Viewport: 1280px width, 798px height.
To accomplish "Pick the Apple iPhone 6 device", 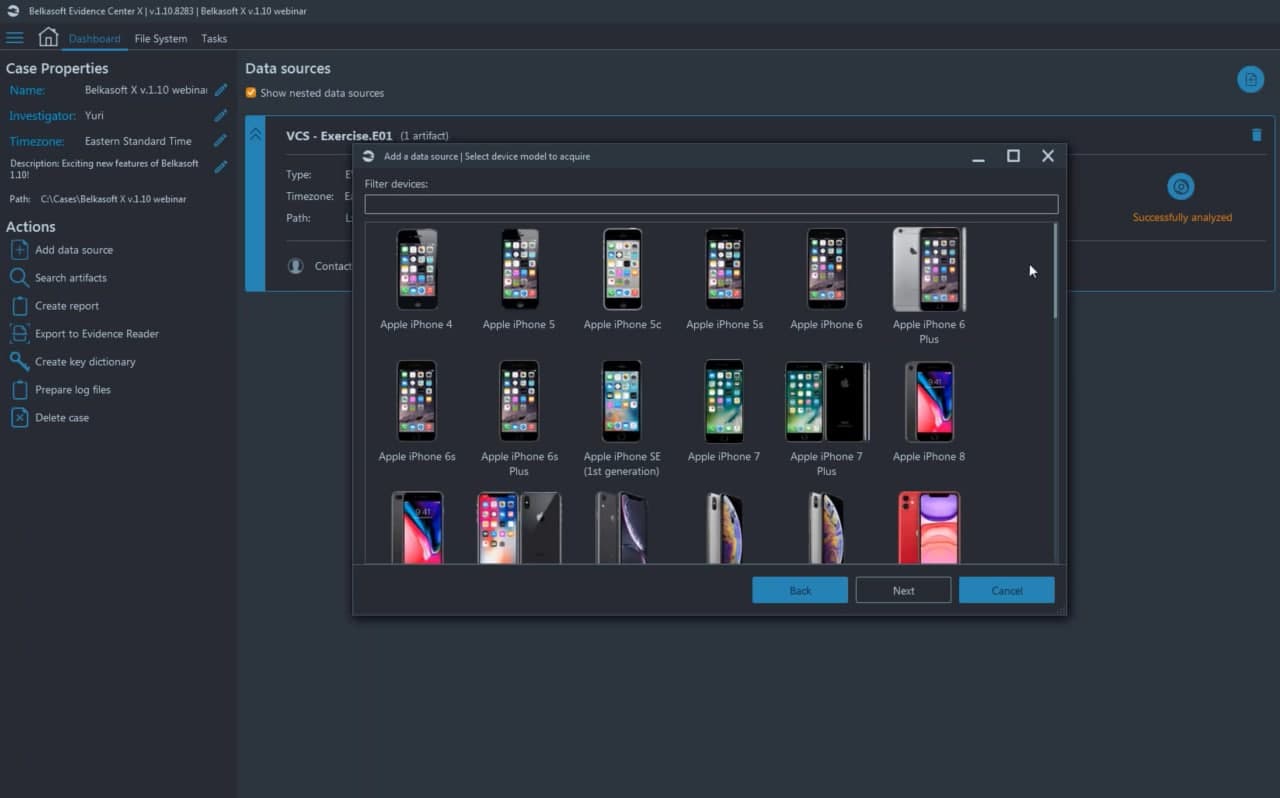I will pyautogui.click(x=826, y=279).
